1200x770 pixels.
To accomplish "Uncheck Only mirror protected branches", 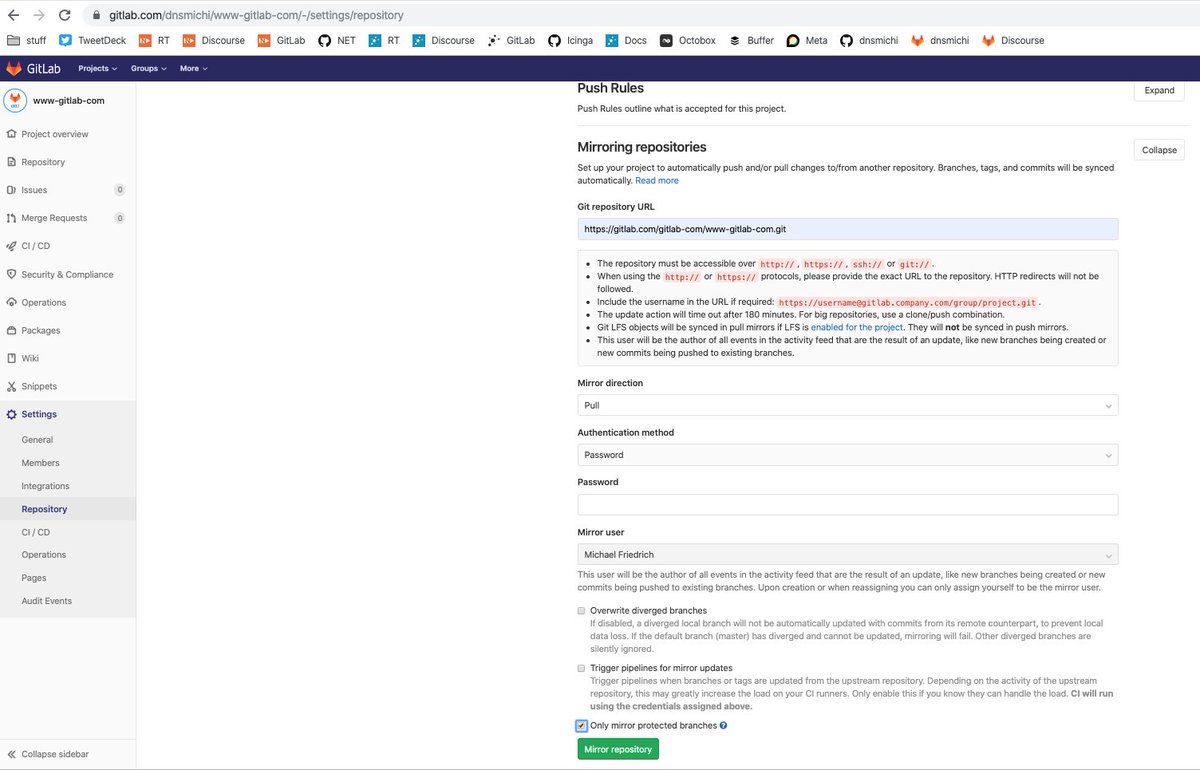I will 581,725.
